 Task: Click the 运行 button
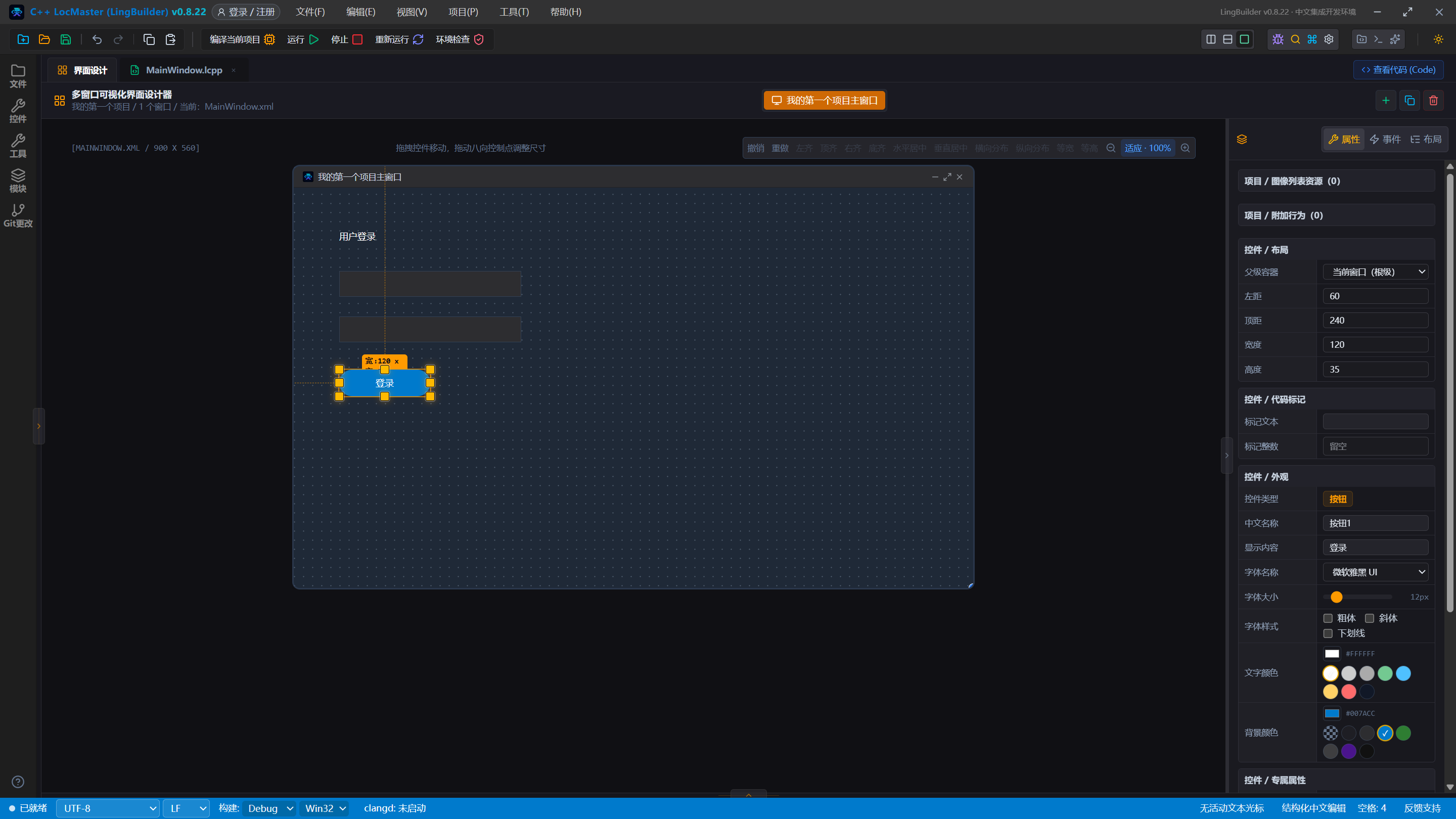pyautogui.click(x=303, y=39)
